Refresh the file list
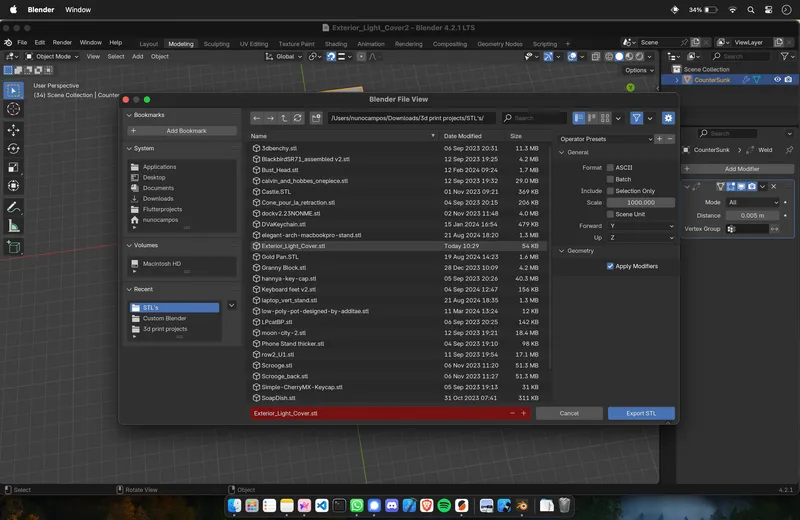This screenshot has width=800, height=520. (x=298, y=118)
